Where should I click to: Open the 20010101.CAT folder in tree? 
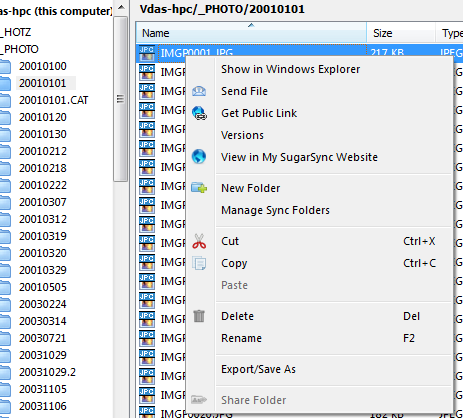pyautogui.click(x=54, y=100)
